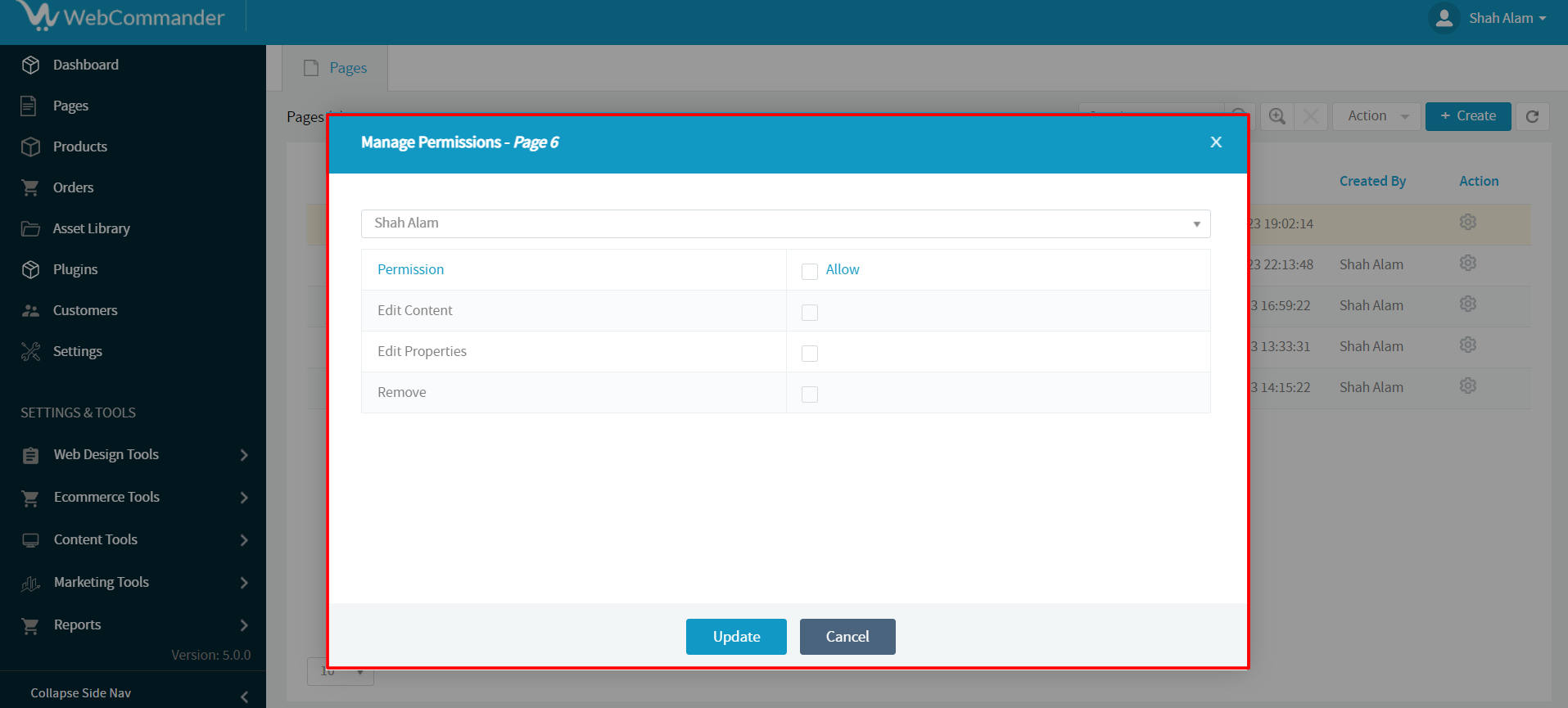Viewport: 1568px width, 708px height.
Task: Click the Settings tools icon
Action: (x=30, y=351)
